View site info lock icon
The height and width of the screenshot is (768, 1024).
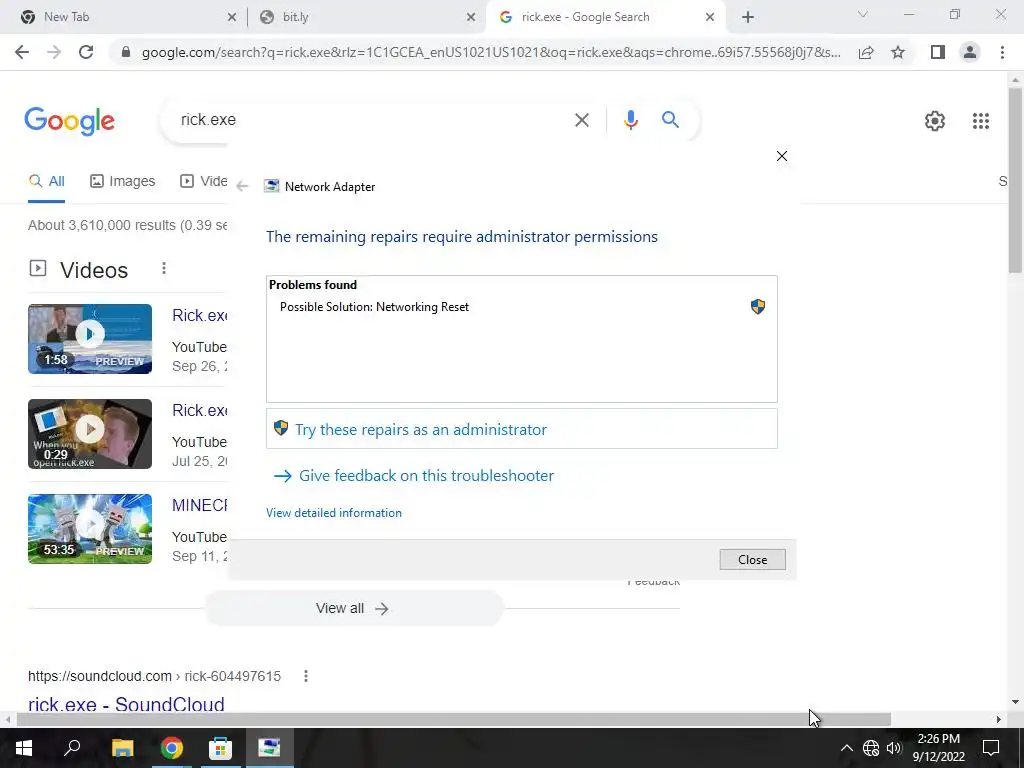coord(126,52)
